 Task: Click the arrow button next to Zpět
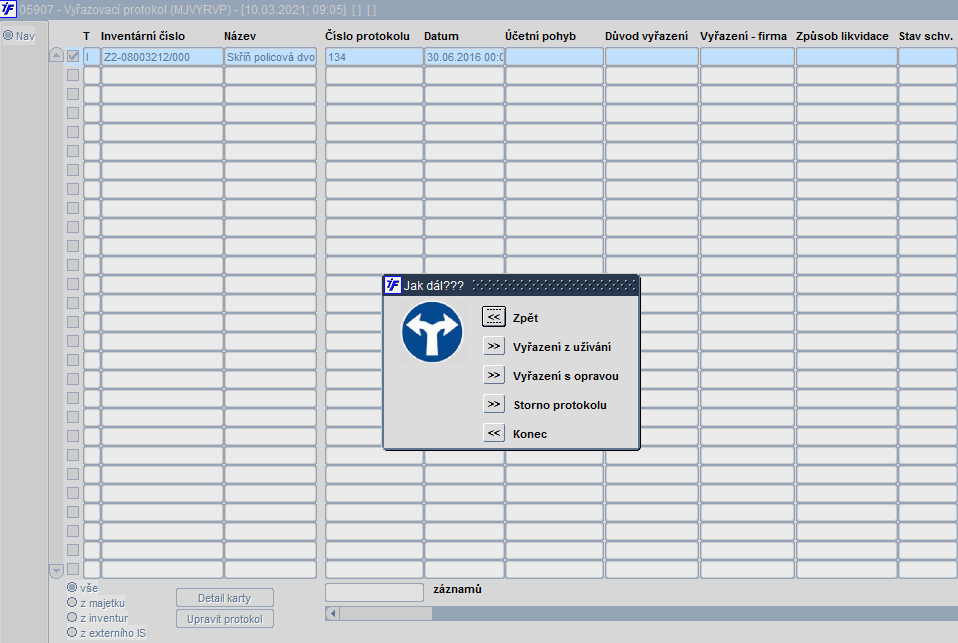point(493,317)
